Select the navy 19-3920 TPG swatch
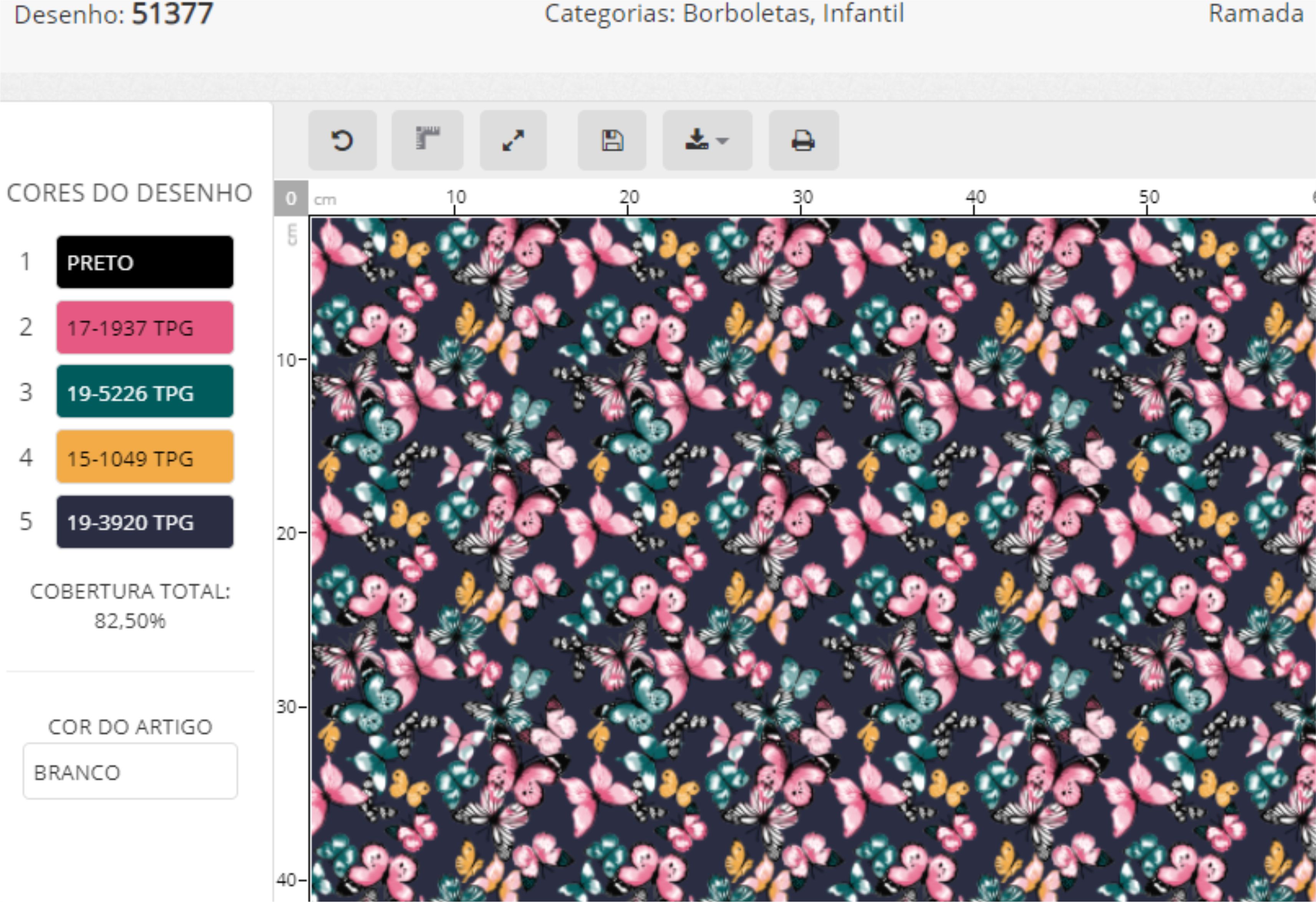This screenshot has height=902, width=1316. tap(145, 522)
